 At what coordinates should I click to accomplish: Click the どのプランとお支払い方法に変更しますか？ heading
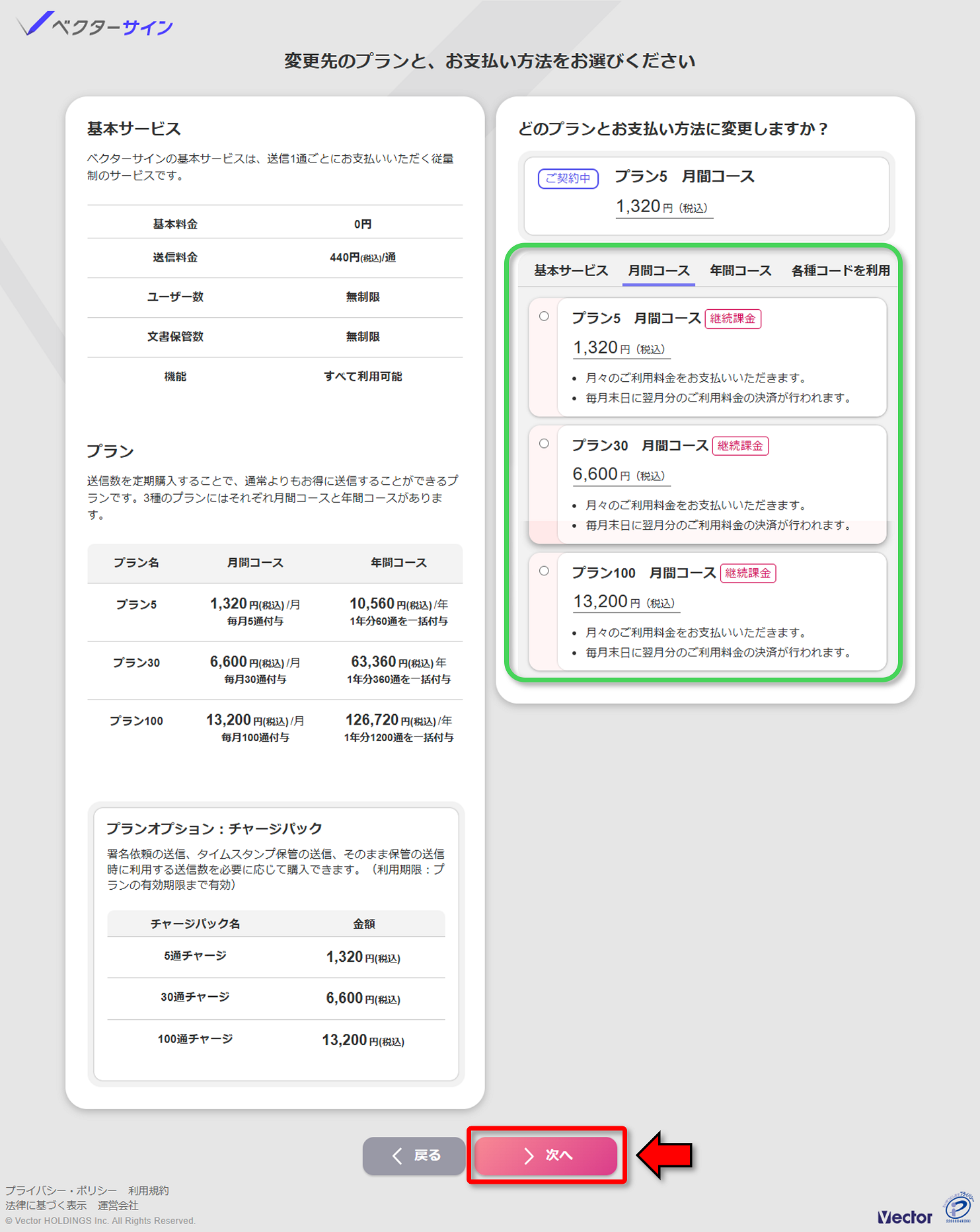(x=673, y=128)
